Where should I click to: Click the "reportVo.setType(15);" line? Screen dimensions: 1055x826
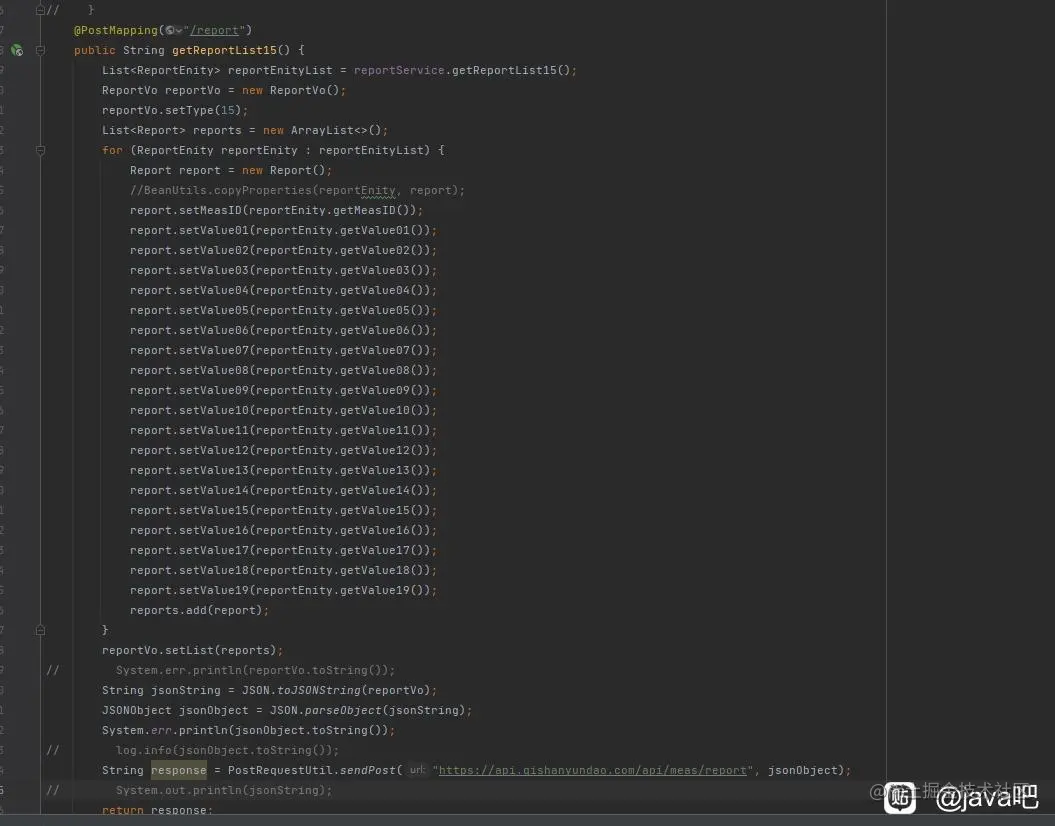click(175, 110)
